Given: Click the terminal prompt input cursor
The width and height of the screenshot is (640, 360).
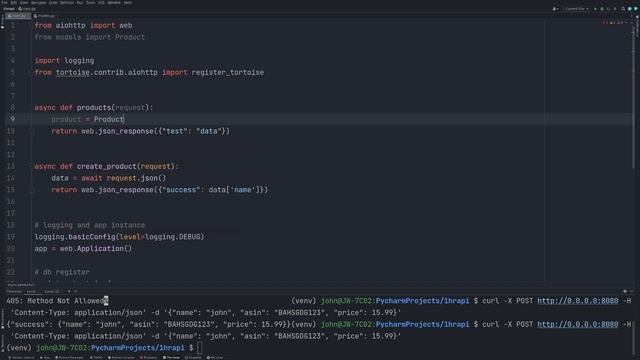Looking at the screenshot, I should tap(200, 348).
